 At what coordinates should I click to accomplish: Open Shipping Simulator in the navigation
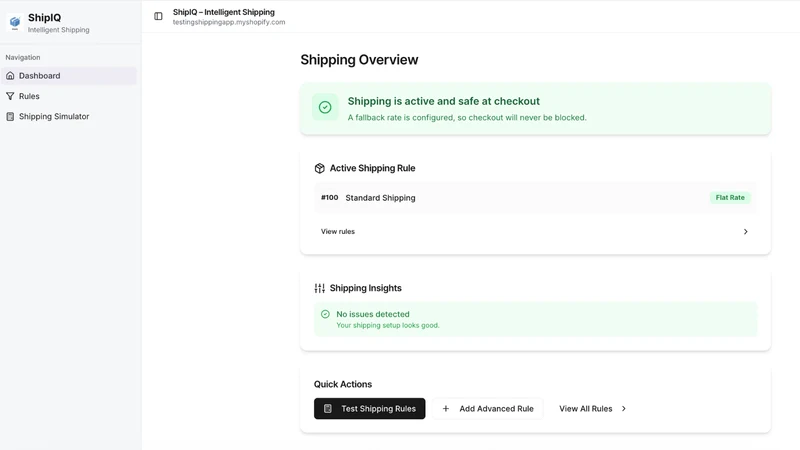tap(69, 116)
